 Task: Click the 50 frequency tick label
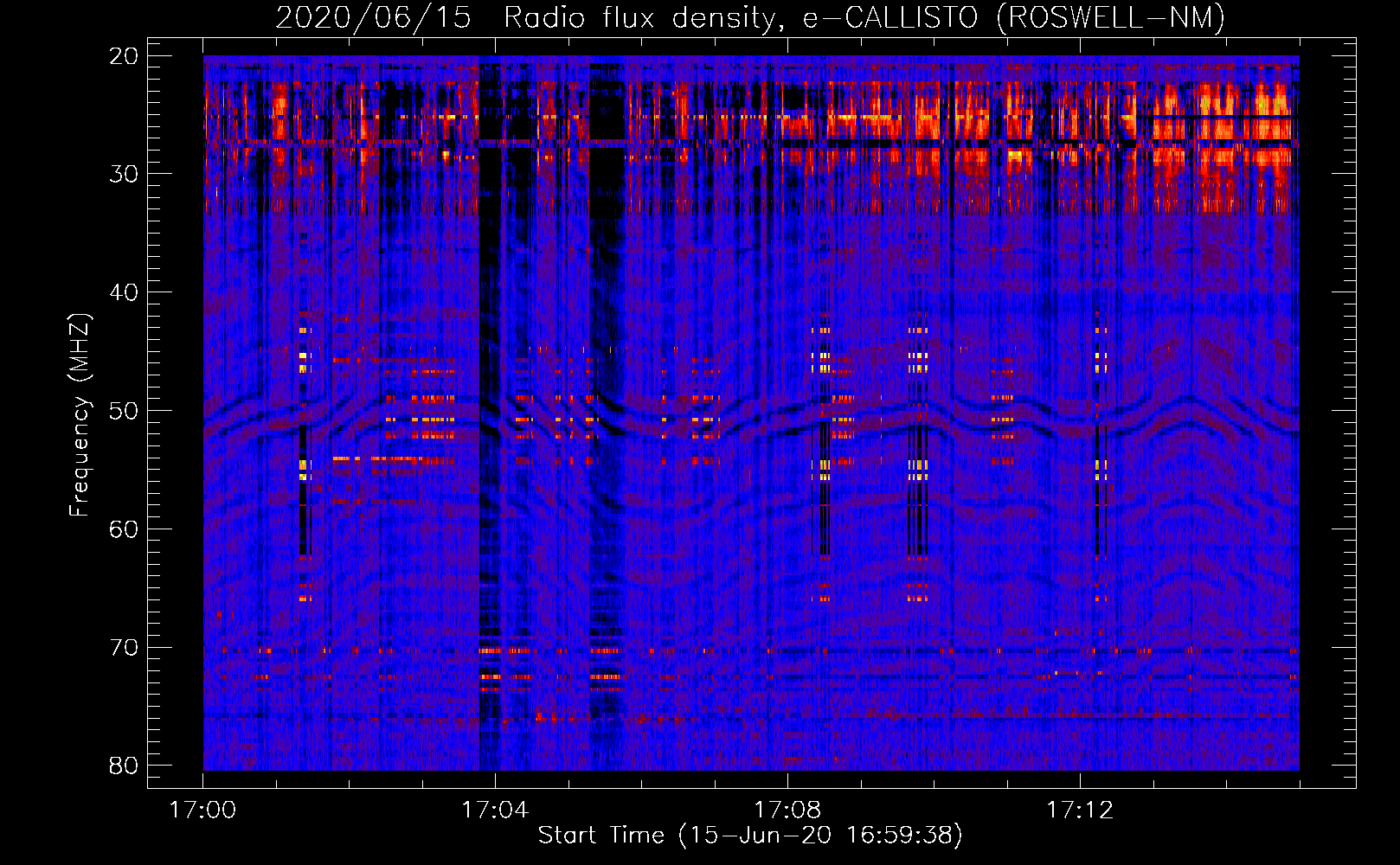[x=124, y=411]
